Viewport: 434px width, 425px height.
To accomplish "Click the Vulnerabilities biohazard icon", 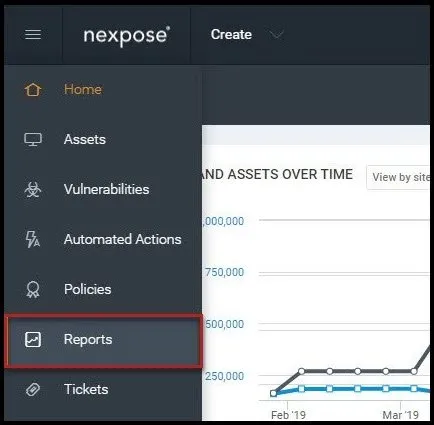I will point(33,189).
